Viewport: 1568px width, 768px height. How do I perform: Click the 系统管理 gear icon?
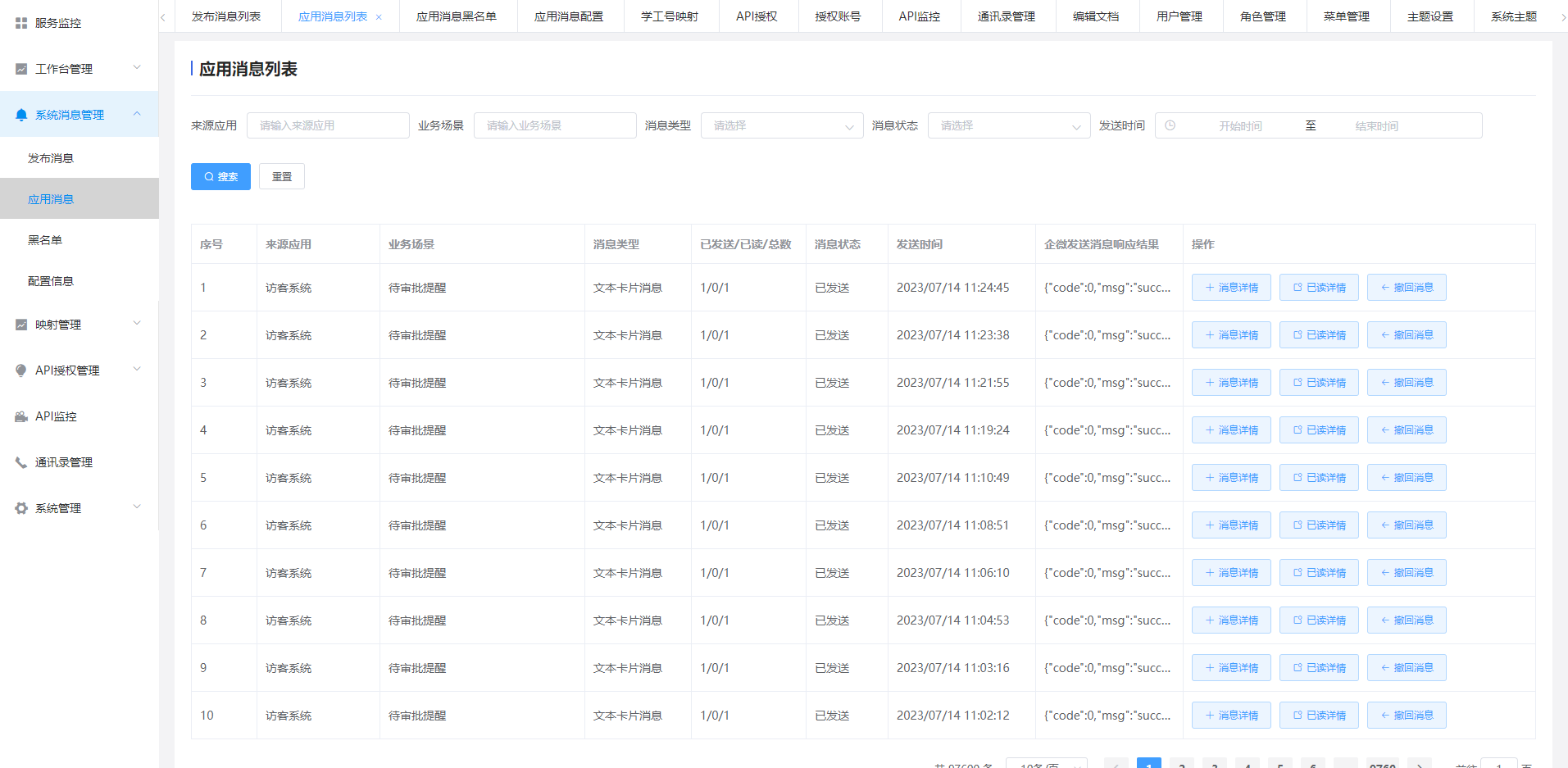[x=21, y=508]
